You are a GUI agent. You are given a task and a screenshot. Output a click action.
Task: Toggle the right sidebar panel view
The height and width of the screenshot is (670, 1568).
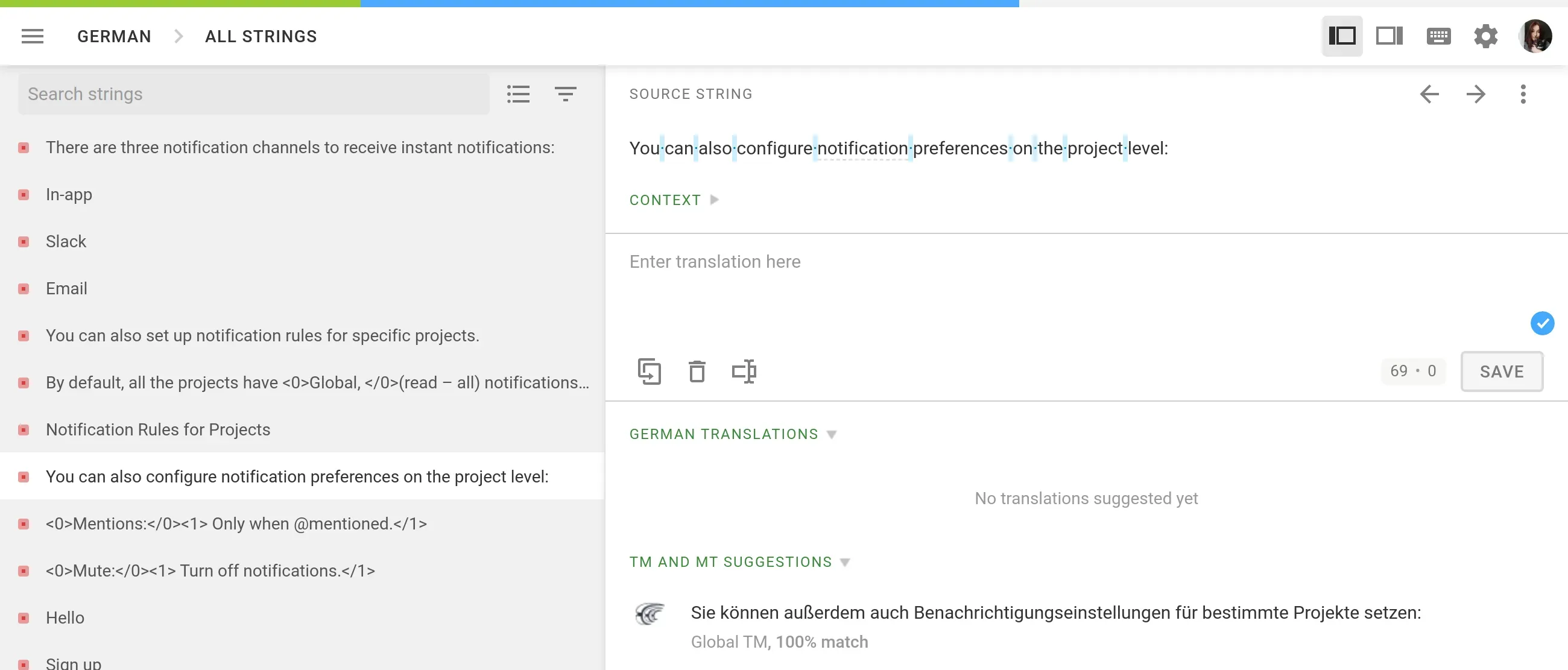pos(1389,37)
